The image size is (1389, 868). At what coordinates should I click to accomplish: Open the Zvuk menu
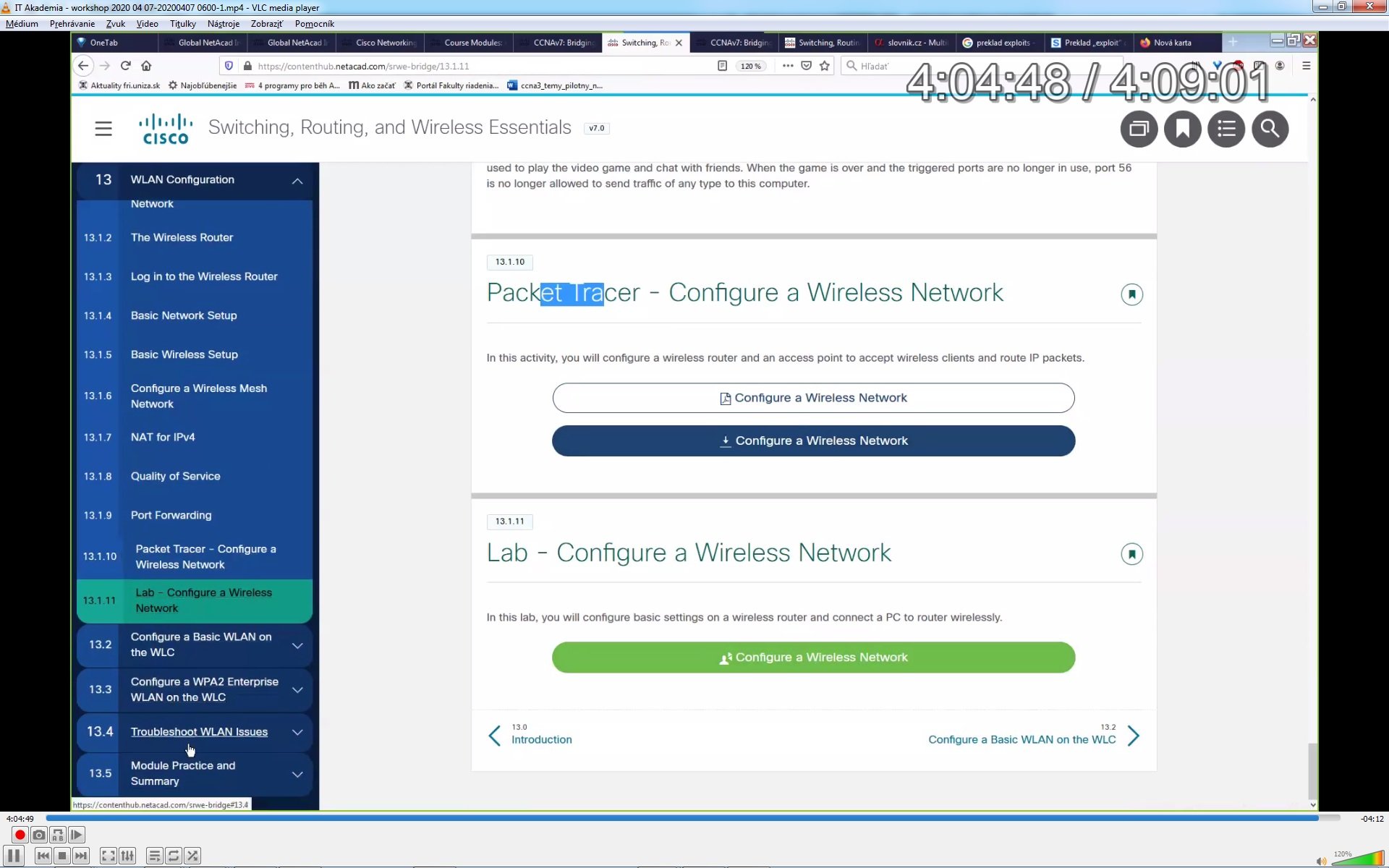click(x=116, y=24)
